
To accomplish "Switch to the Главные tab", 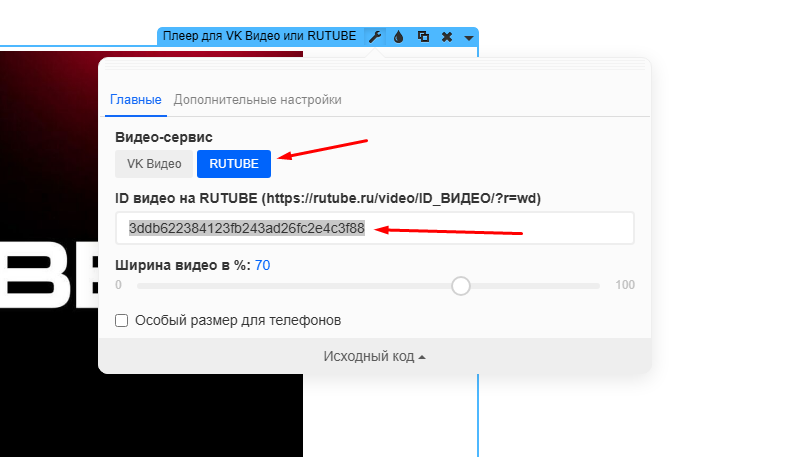I will 136,100.
